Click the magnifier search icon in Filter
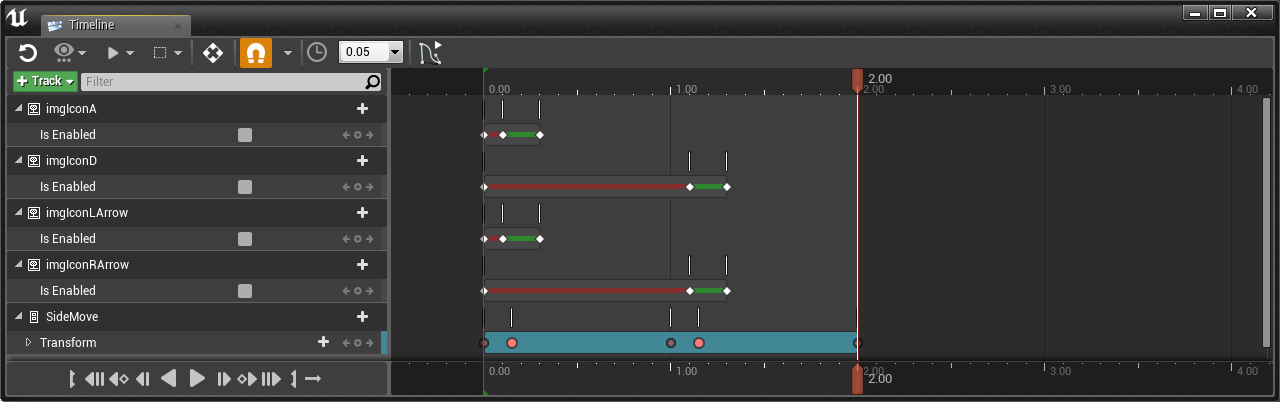Viewport: 1280px width, 402px height. pos(373,81)
